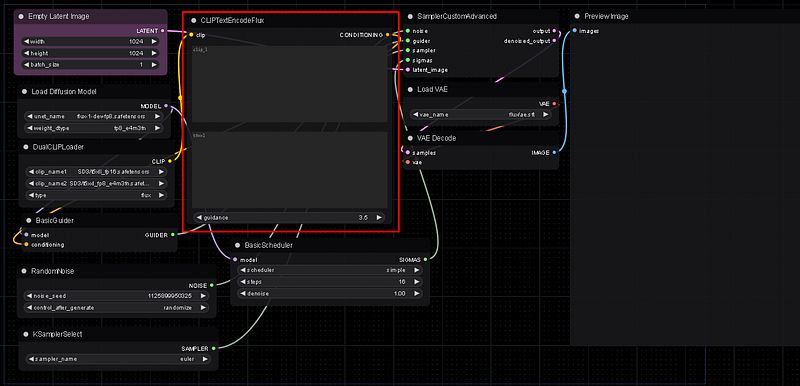The width and height of the screenshot is (800, 386).
Task: Open the control_after_generate dropdown
Action: (117, 308)
